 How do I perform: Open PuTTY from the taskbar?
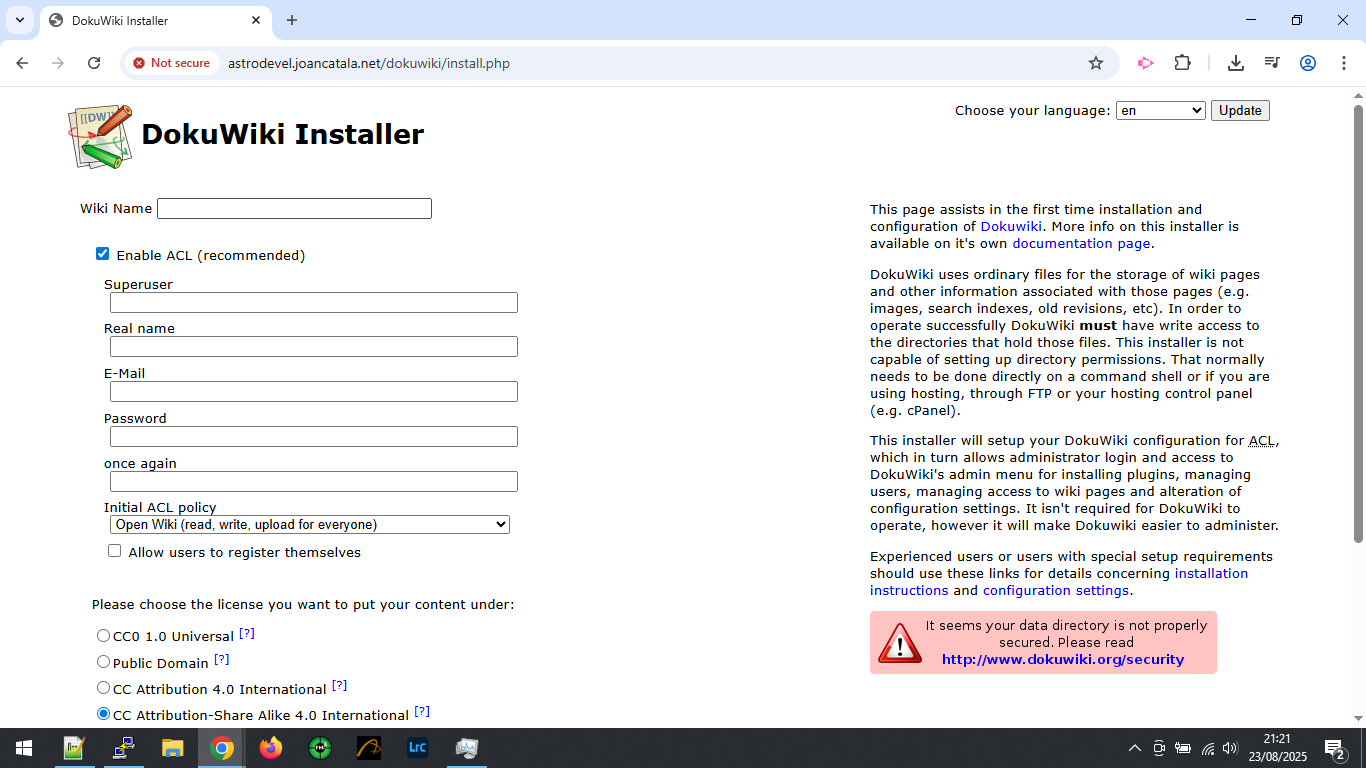pyautogui.click(x=123, y=748)
